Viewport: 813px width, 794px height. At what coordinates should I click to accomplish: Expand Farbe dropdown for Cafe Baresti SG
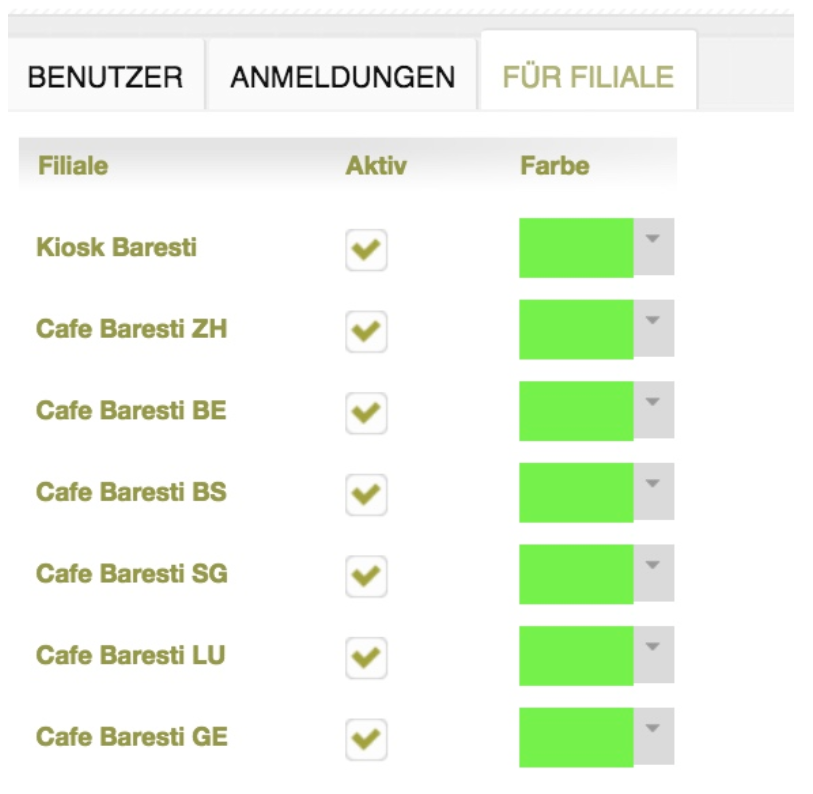pos(653,573)
